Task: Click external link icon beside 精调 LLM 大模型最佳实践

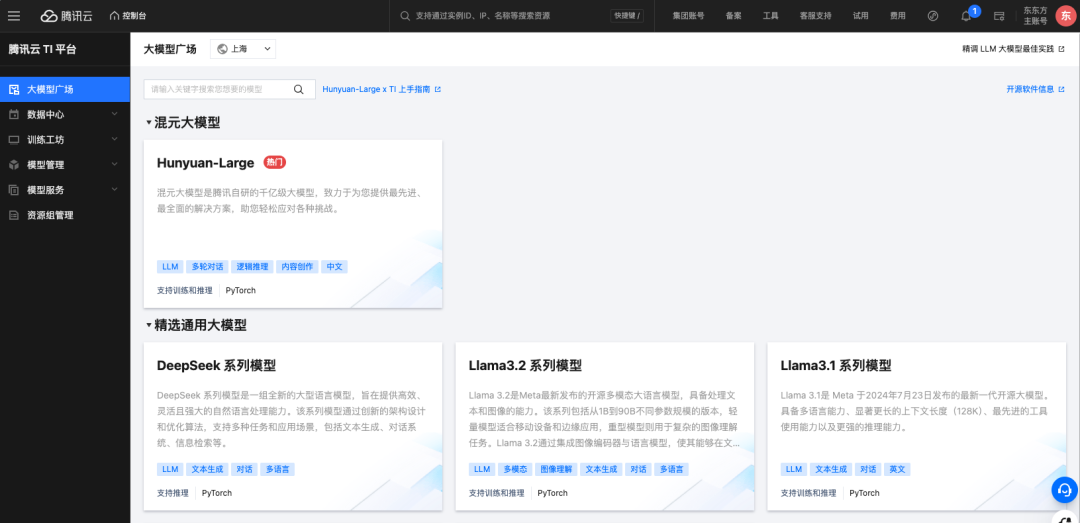Action: pyautogui.click(x=1061, y=49)
